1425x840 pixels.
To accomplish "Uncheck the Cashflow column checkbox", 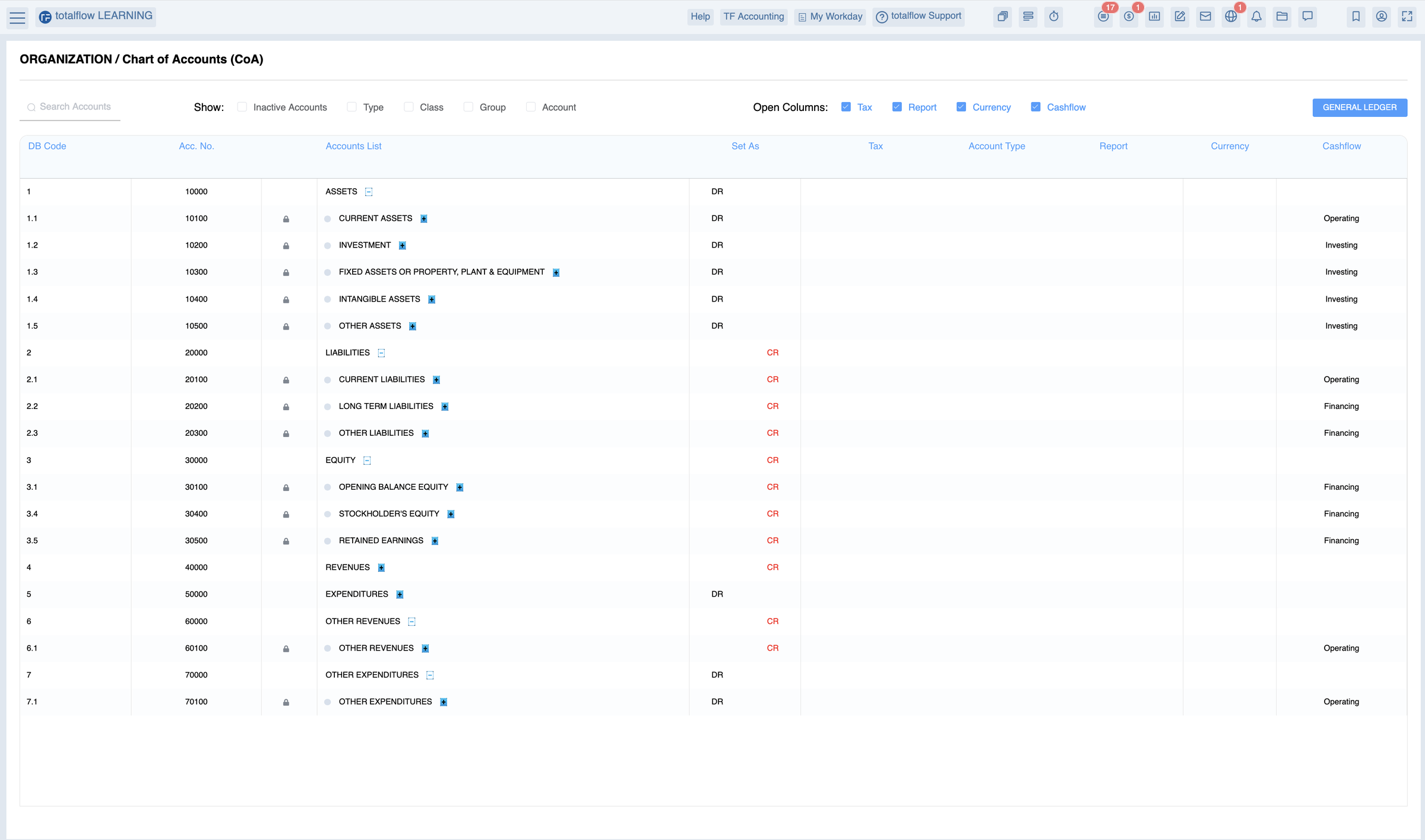I will [1035, 107].
